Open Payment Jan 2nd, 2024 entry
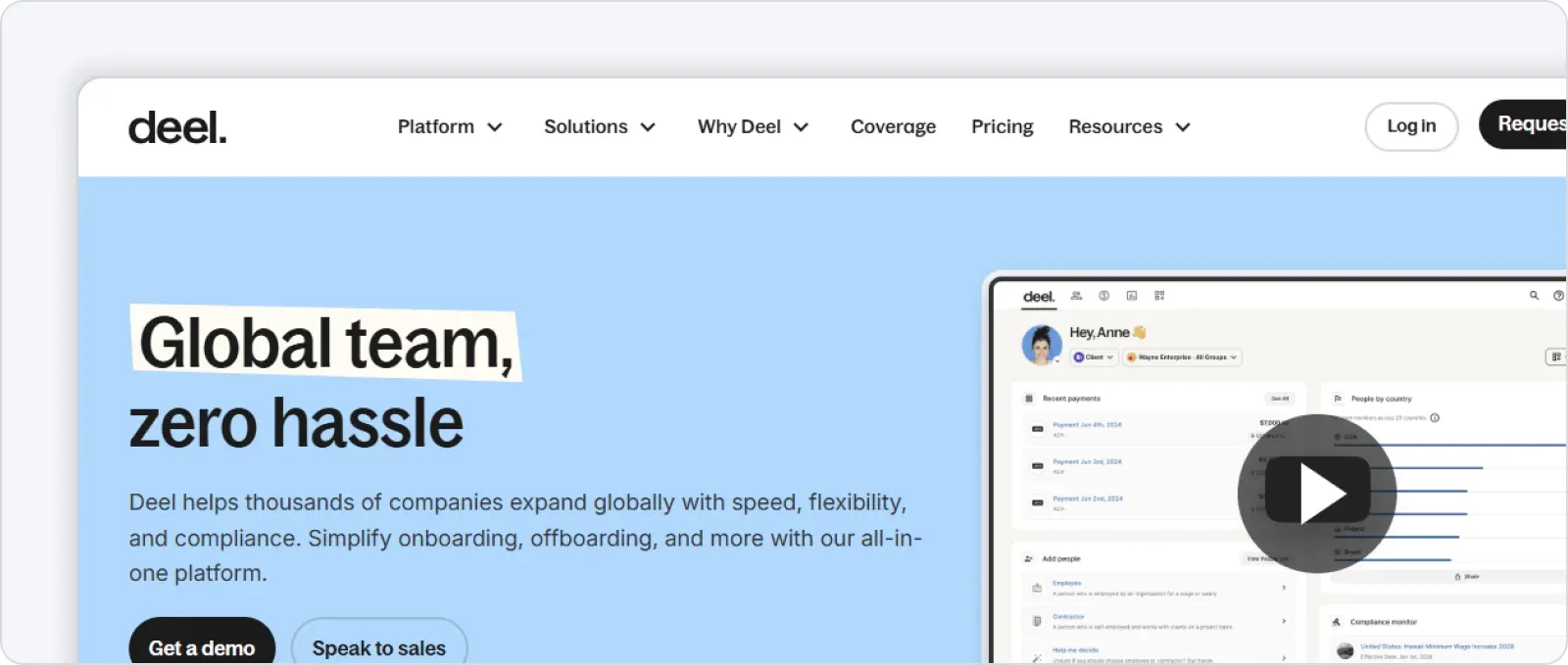The image size is (1568, 665). [1087, 499]
